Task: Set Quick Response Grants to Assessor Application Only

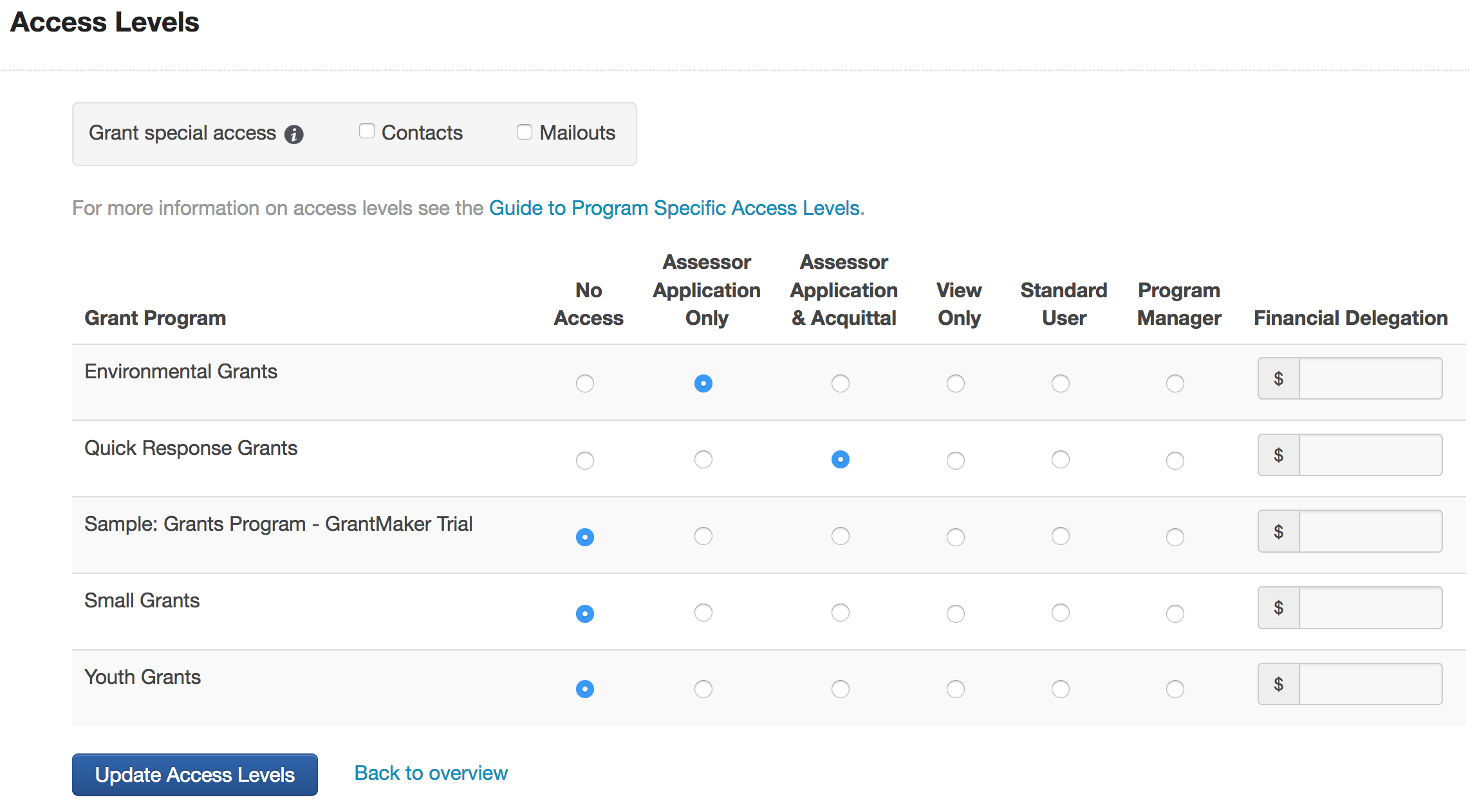Action: pos(703,459)
